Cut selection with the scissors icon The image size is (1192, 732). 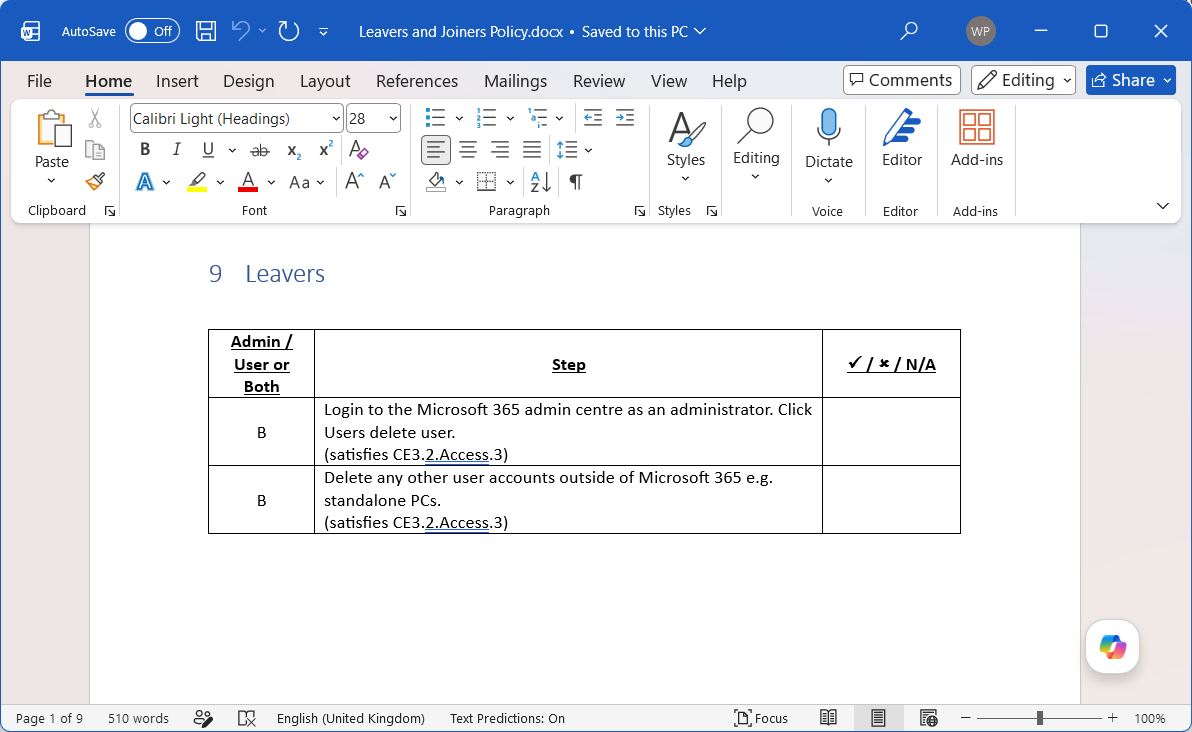(x=94, y=119)
